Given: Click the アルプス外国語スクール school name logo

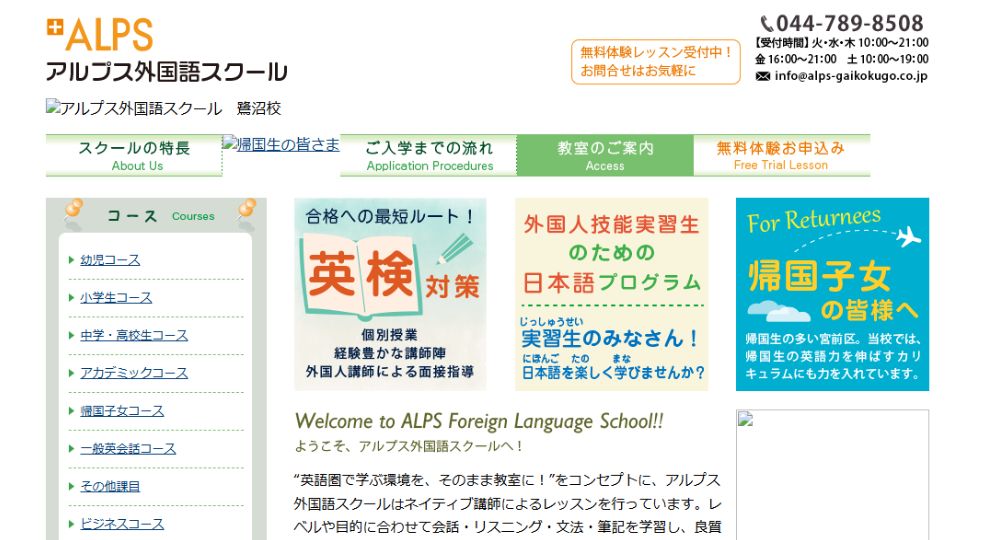Looking at the screenshot, I should tap(166, 71).
